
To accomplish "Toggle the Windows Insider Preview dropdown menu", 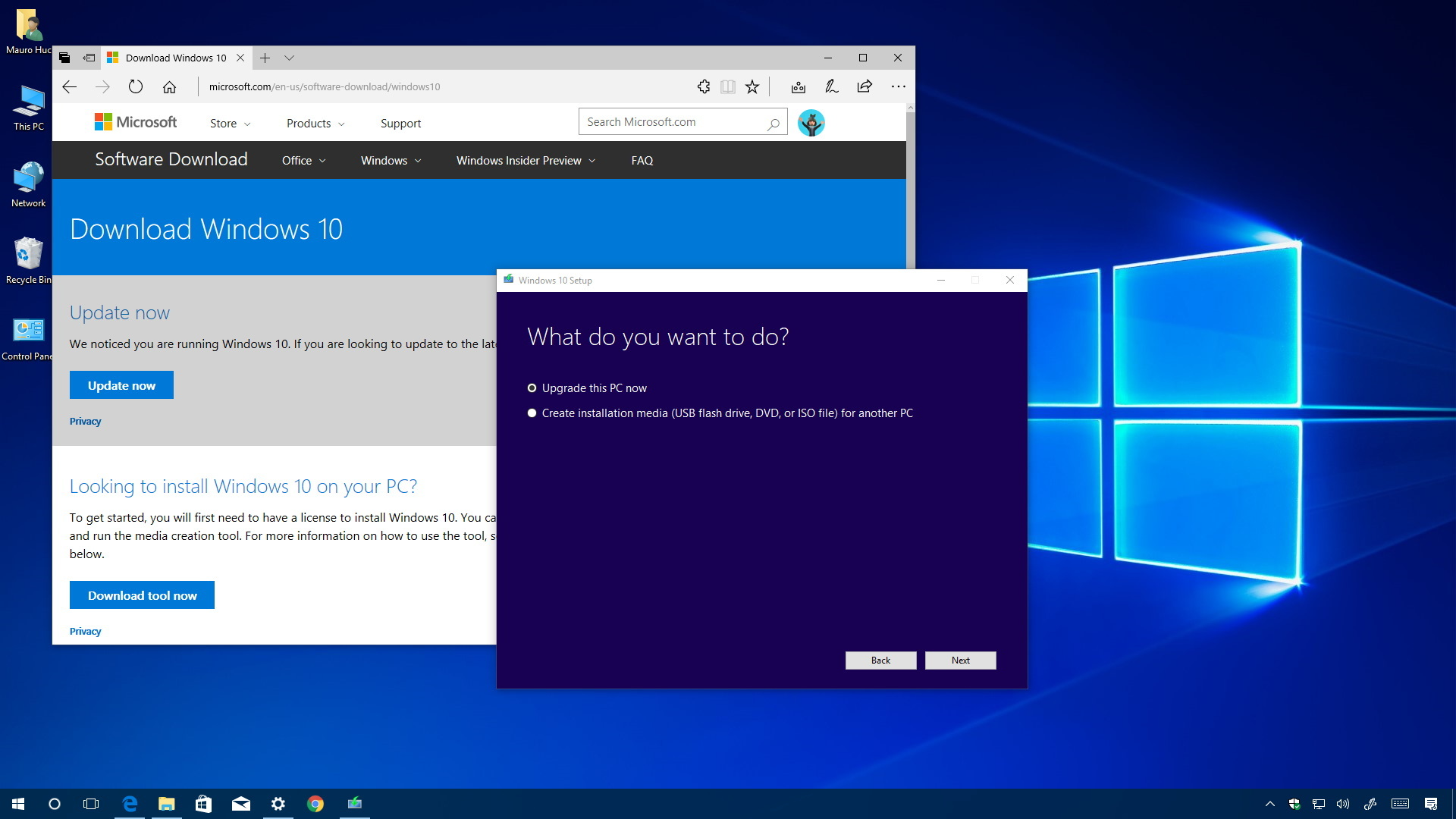I will point(525,160).
